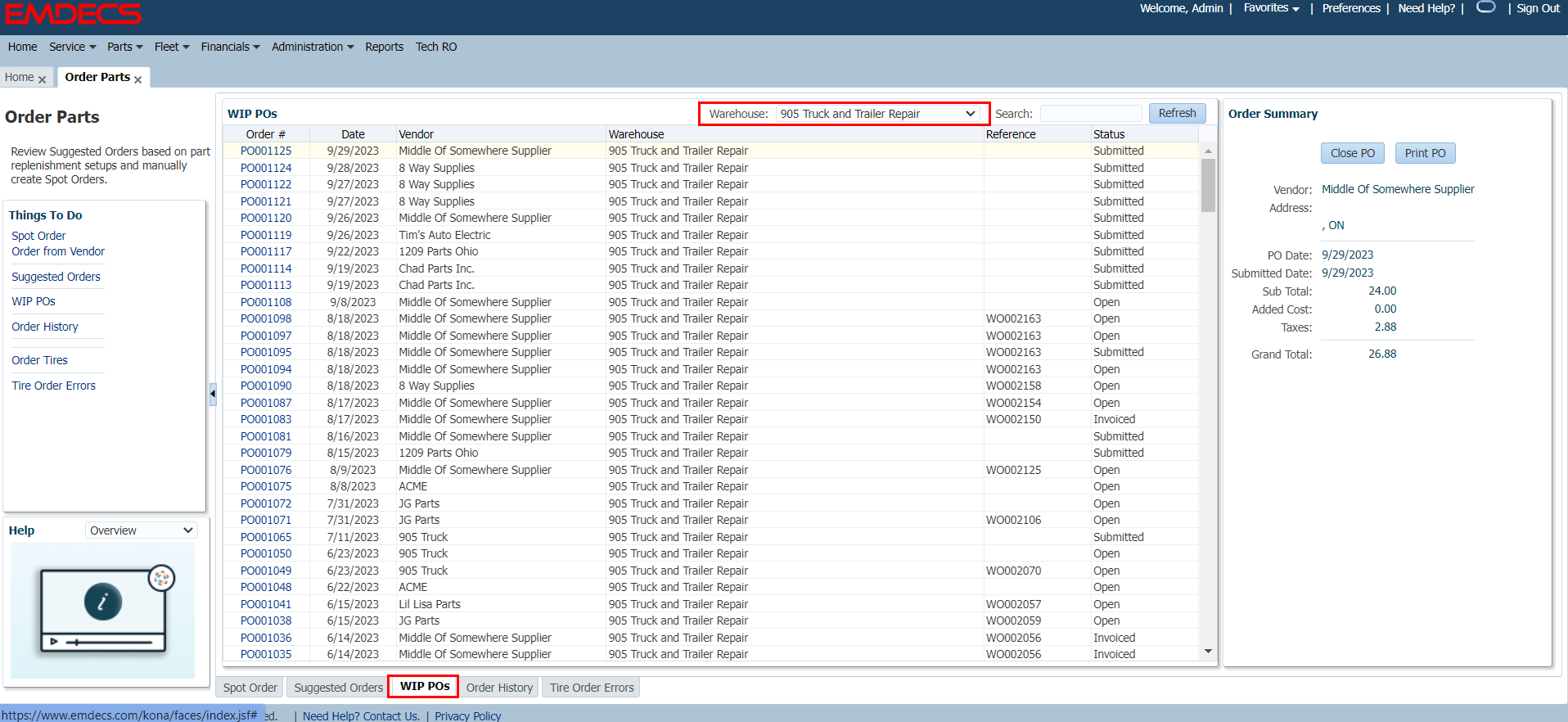
Task: Click into the Search input field
Action: 1090,114
